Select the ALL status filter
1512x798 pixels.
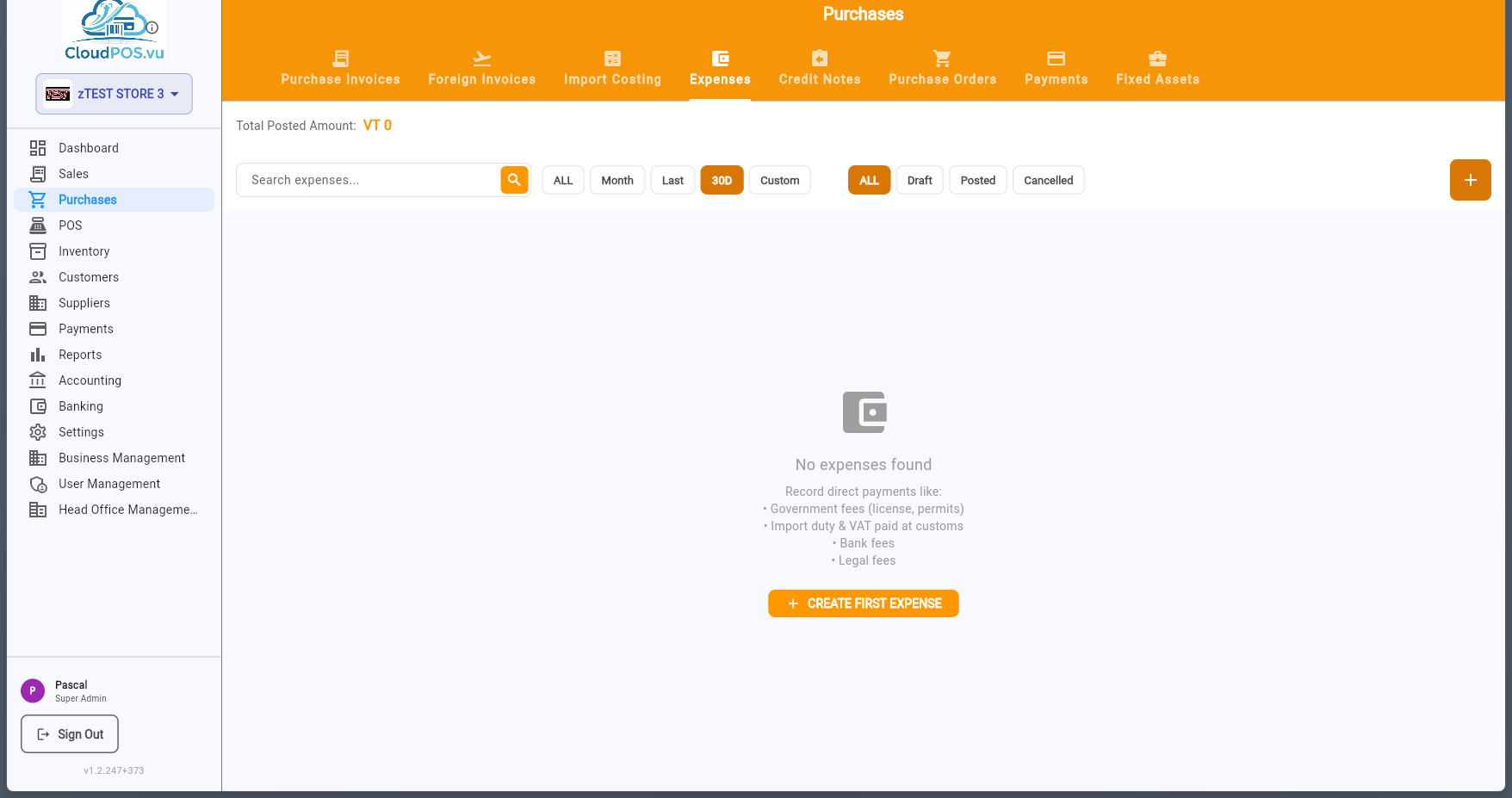[869, 181]
